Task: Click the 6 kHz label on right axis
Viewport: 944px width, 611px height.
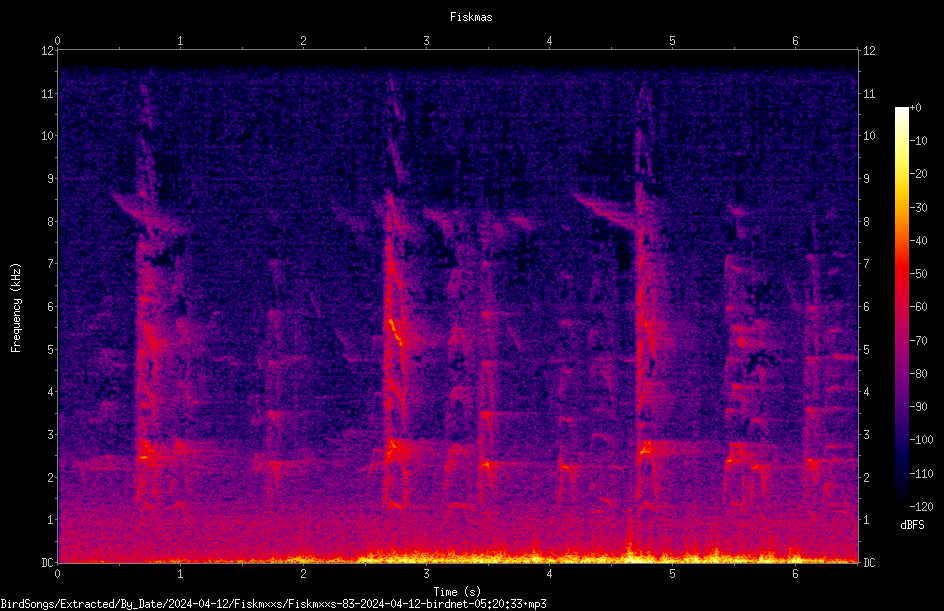Action: coord(866,306)
